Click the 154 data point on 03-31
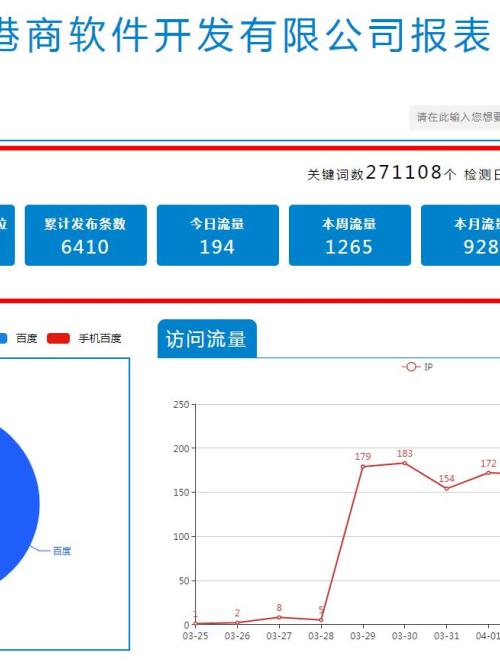 click(x=446, y=488)
